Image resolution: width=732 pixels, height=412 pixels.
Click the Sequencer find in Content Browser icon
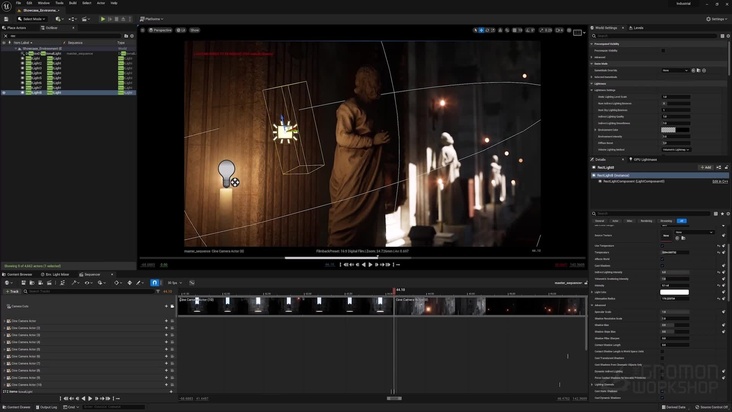tap(32, 283)
